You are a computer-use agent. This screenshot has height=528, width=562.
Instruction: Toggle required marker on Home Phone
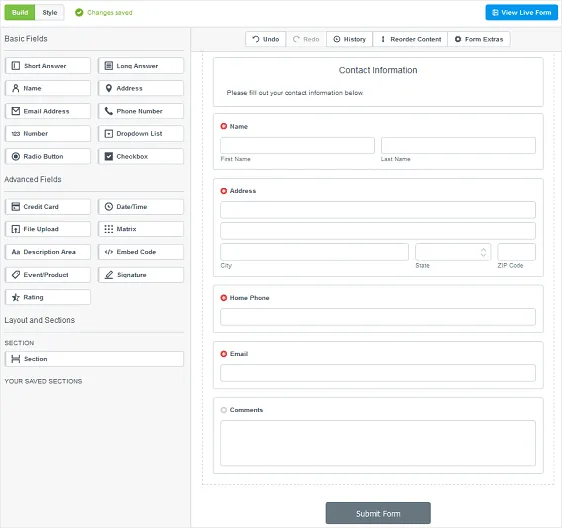click(224, 298)
